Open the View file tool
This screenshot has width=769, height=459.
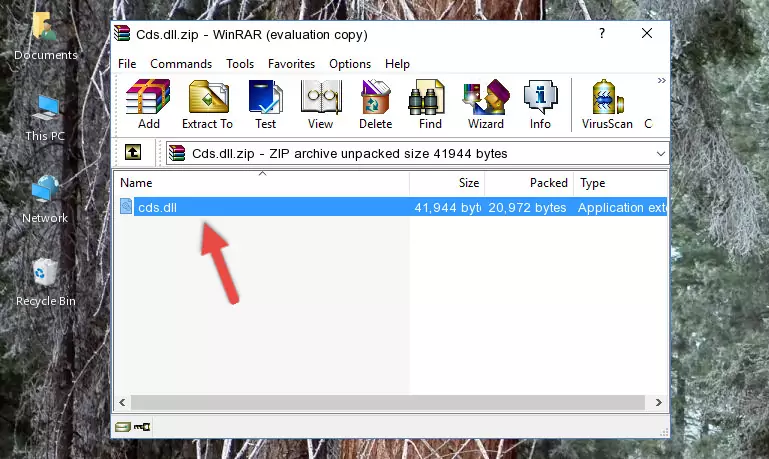pos(321,104)
